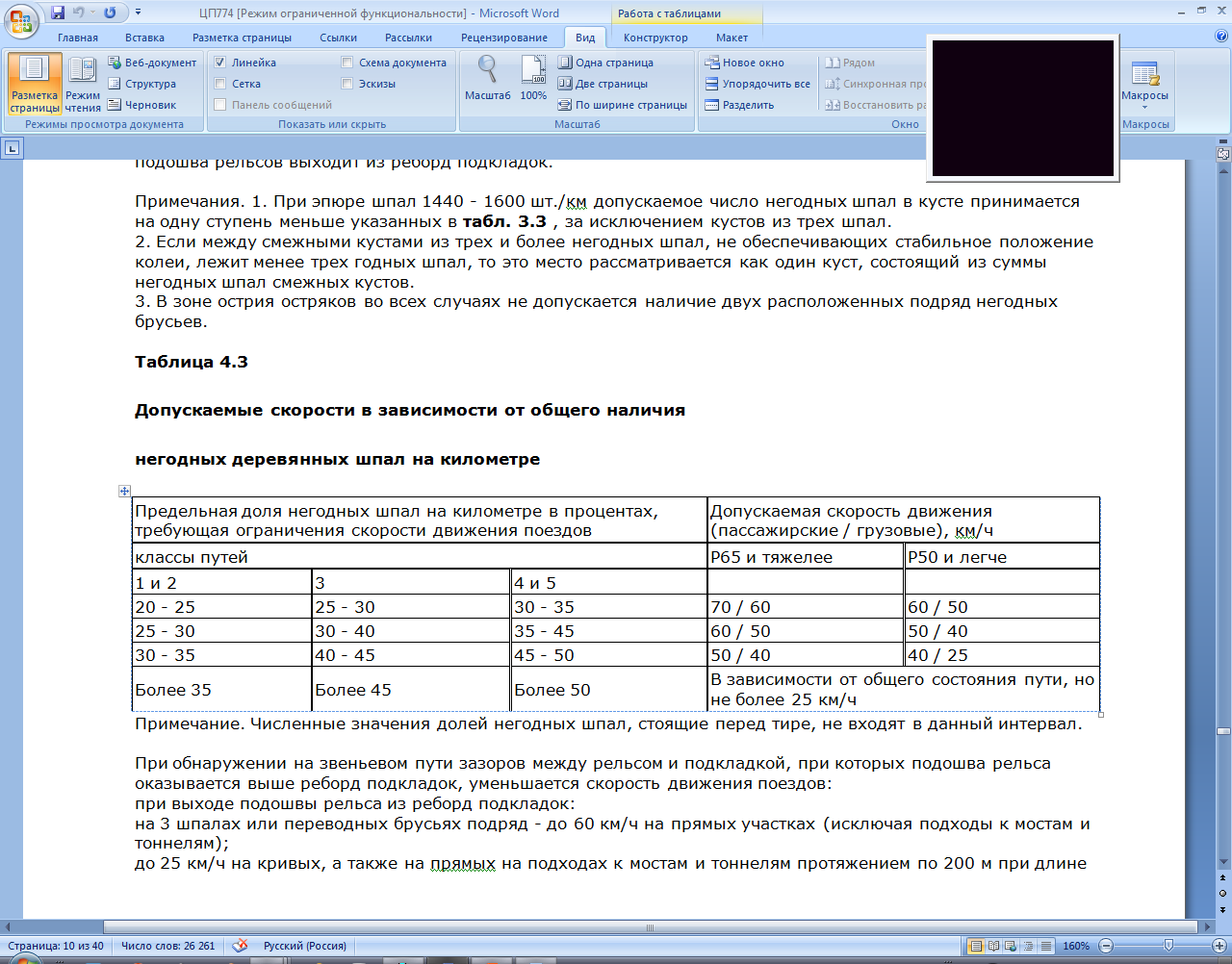Open the Макет table tools tab
Screen dimensions: 1232x964
731,38
